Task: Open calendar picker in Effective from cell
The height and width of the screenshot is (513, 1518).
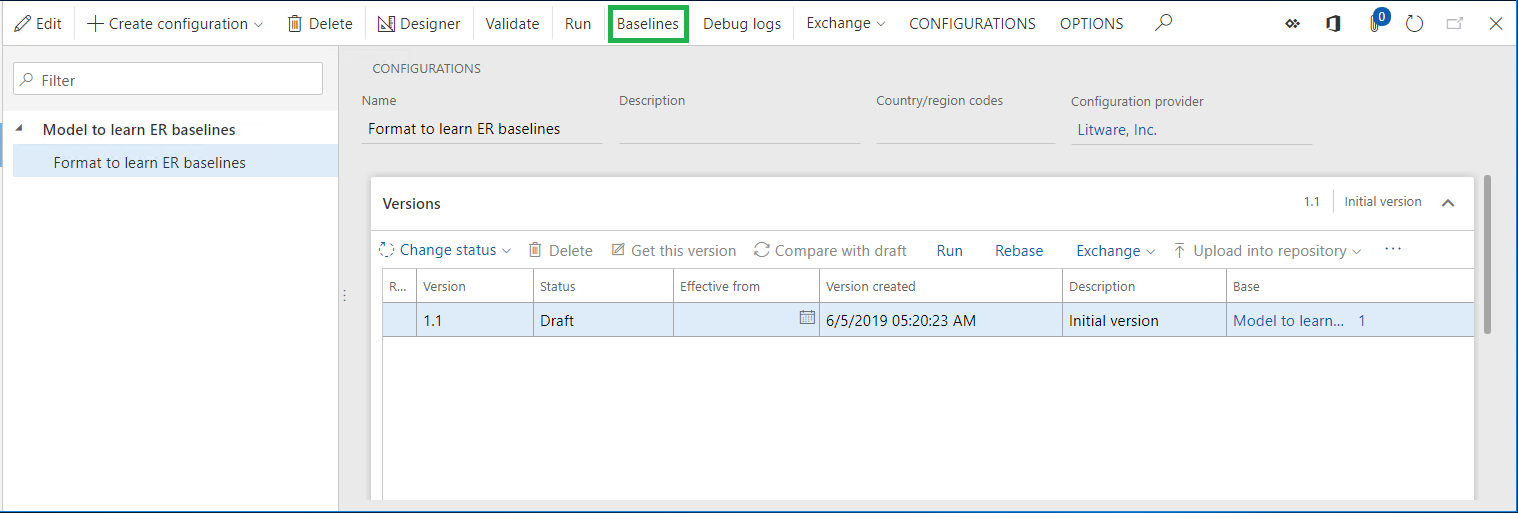Action: point(807,318)
